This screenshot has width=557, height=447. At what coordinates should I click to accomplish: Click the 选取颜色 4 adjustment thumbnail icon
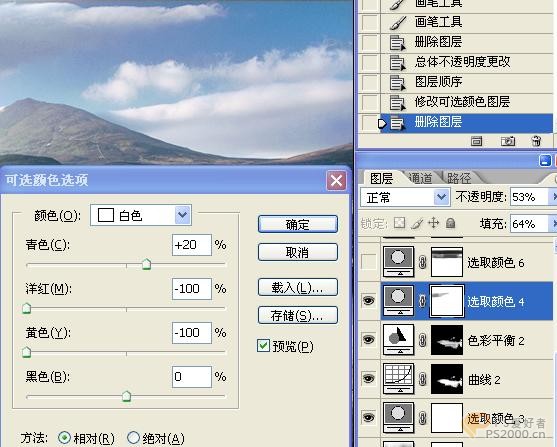tap(399, 301)
